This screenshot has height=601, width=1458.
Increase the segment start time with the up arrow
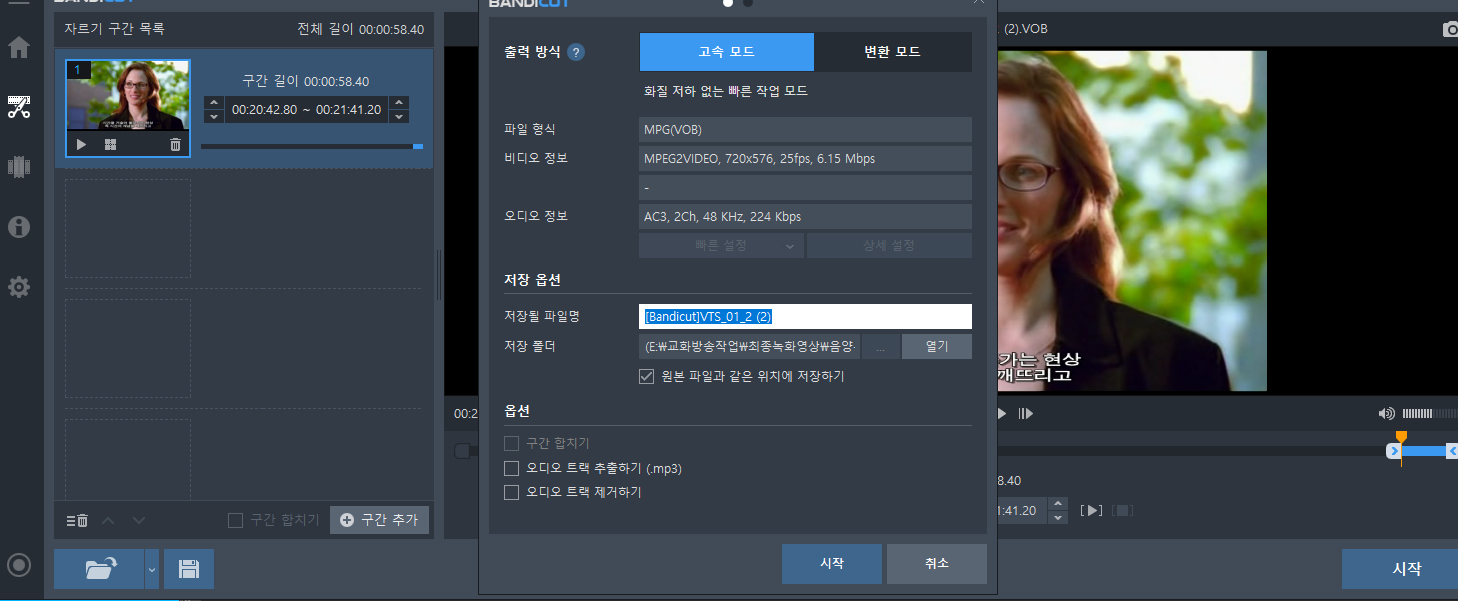coord(213,102)
